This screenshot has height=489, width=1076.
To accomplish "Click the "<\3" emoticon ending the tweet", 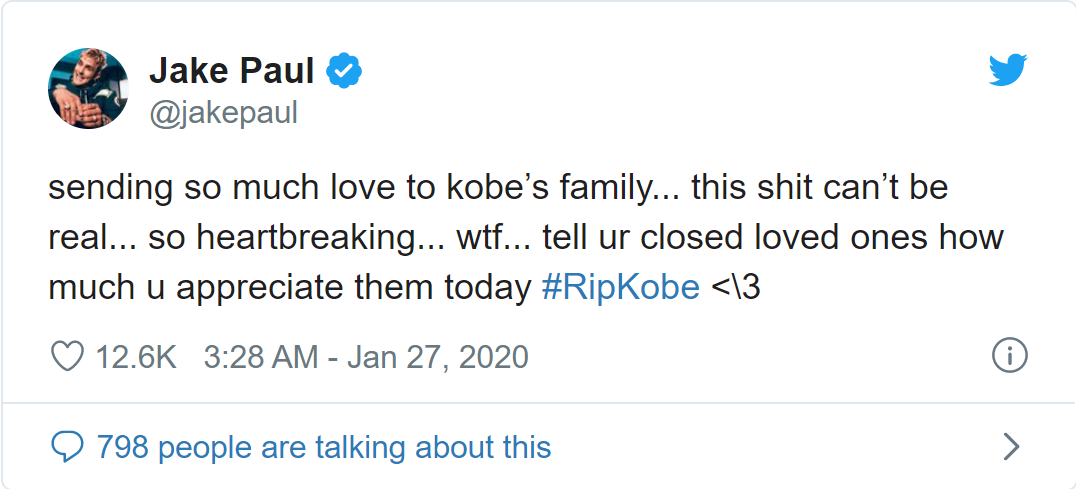I will [735, 288].
